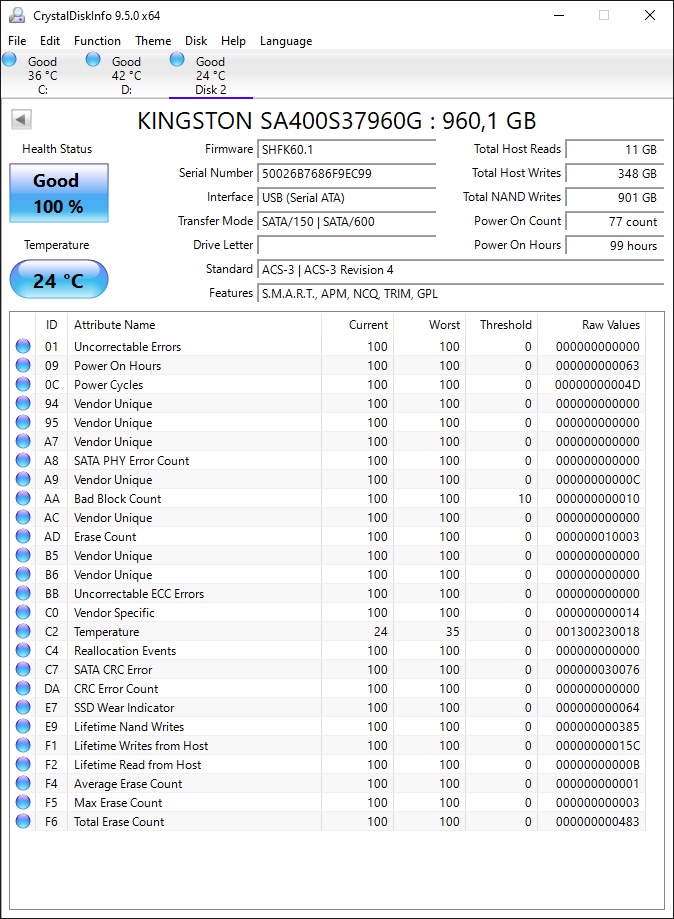
Task: Open the File menu
Action: 17,41
